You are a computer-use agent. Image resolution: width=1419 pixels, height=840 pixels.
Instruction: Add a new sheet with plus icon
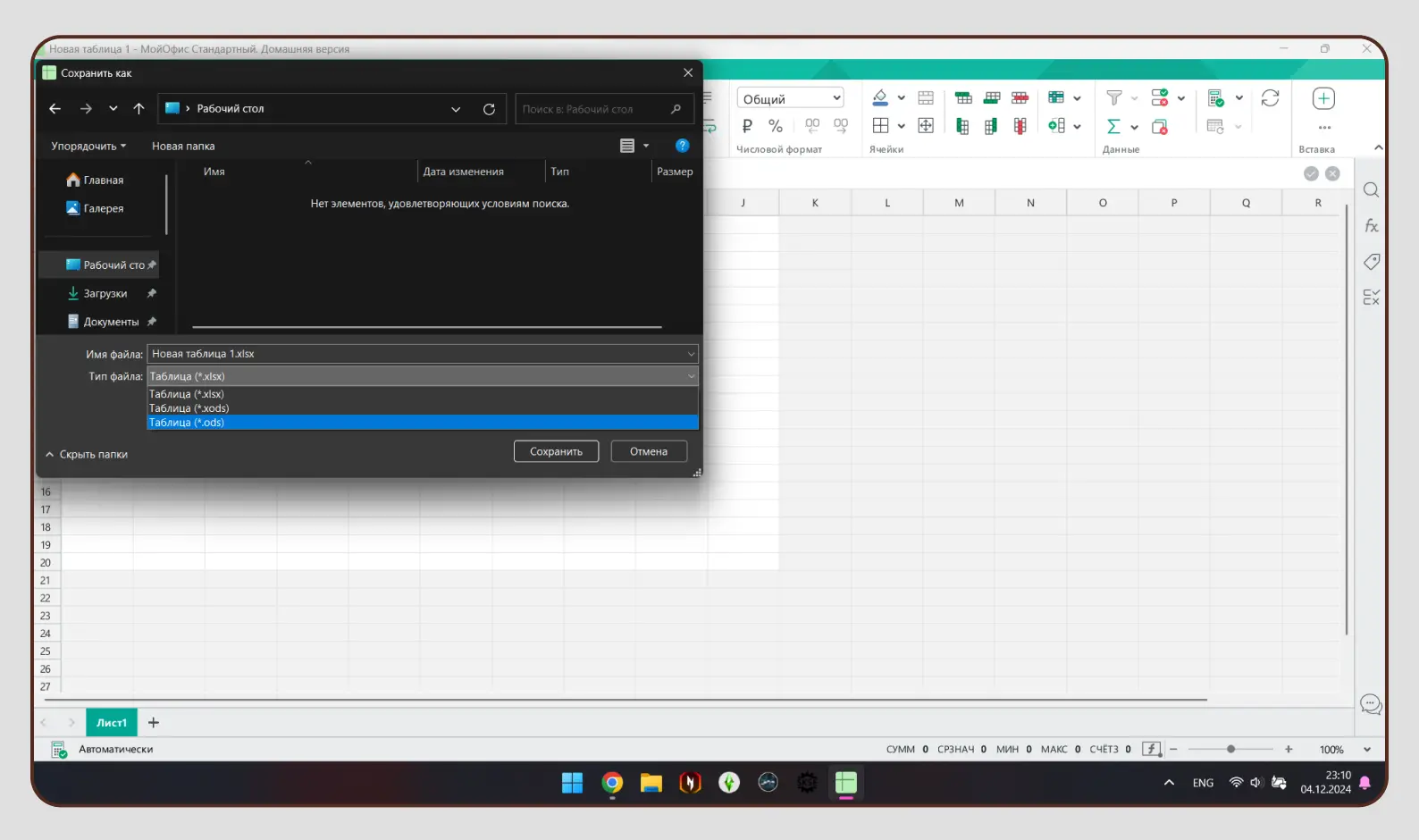[153, 722]
